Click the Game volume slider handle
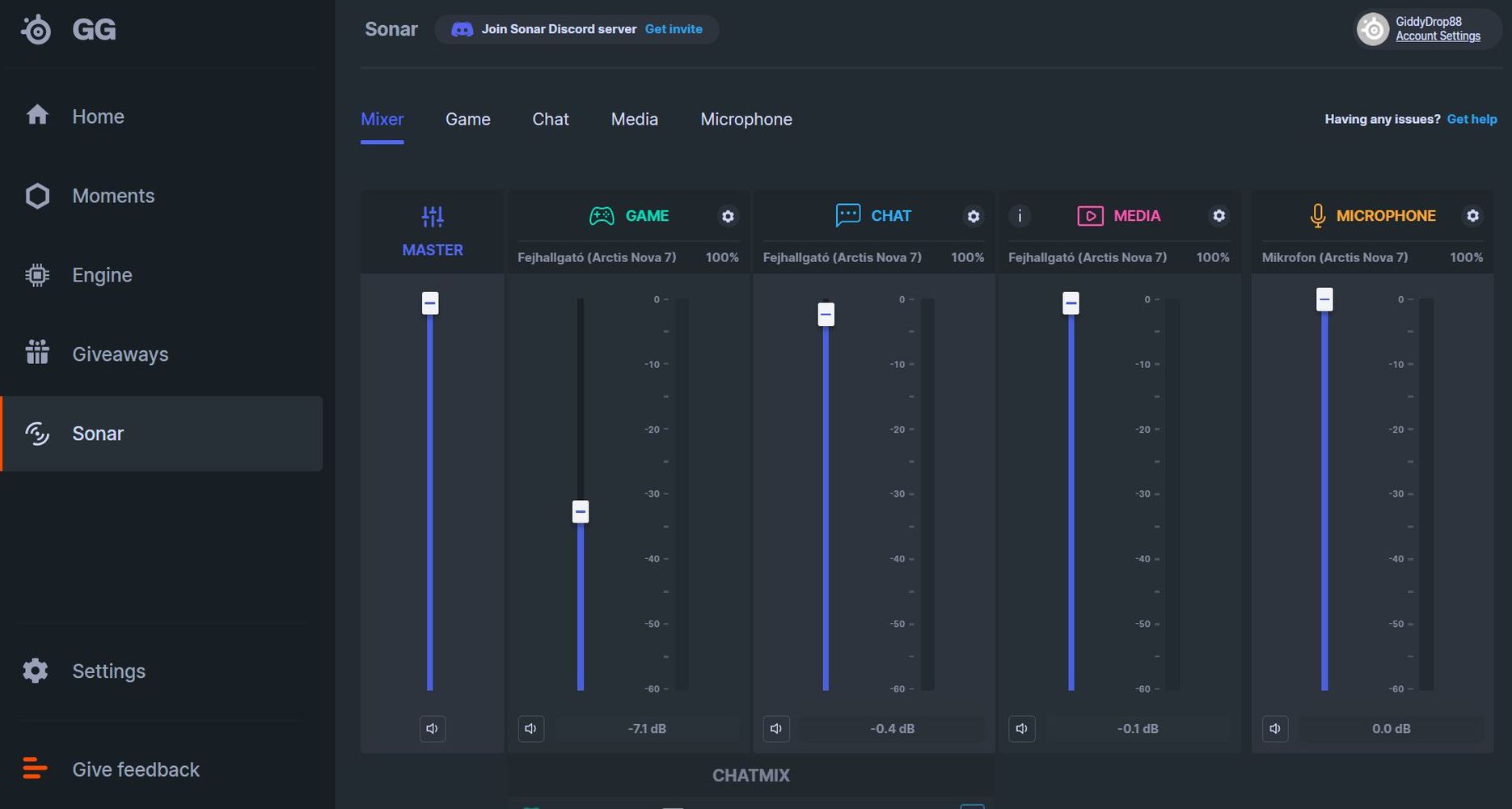Screen dimensions: 1512x809 (x=581, y=511)
